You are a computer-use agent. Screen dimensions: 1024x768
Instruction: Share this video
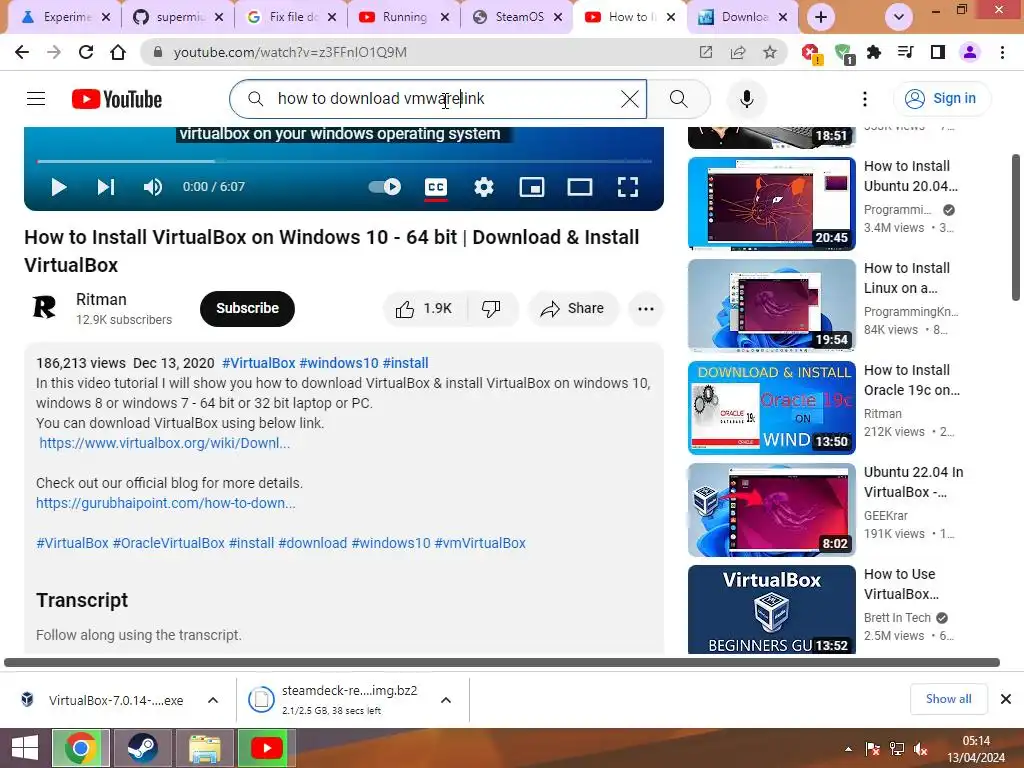pos(572,308)
